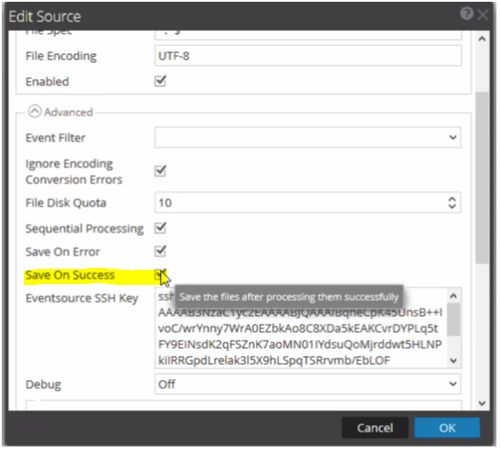The width and height of the screenshot is (500, 450).
Task: Click the File Encoding input field
Action: pyautogui.click(x=308, y=56)
